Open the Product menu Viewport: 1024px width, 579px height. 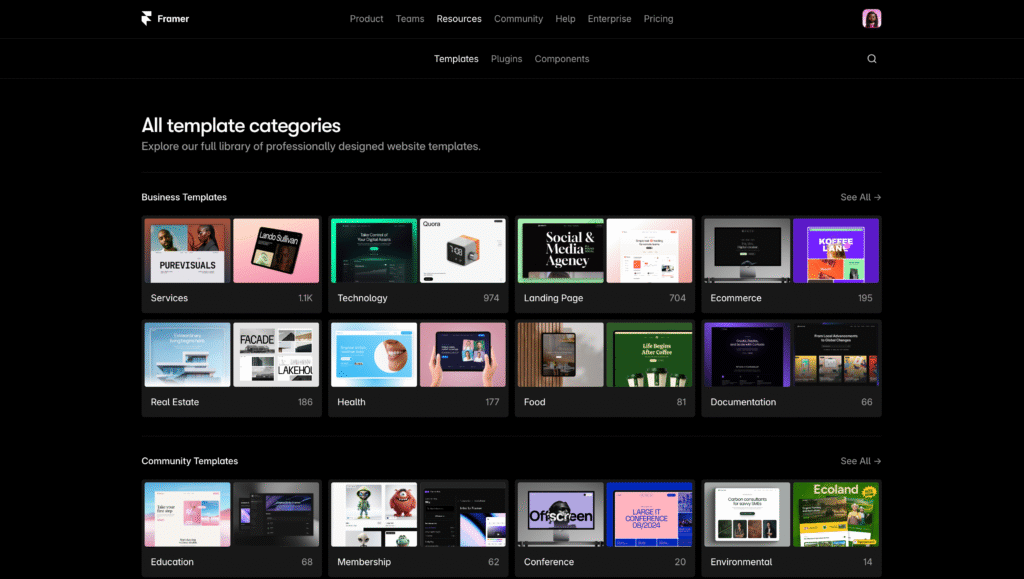(366, 19)
